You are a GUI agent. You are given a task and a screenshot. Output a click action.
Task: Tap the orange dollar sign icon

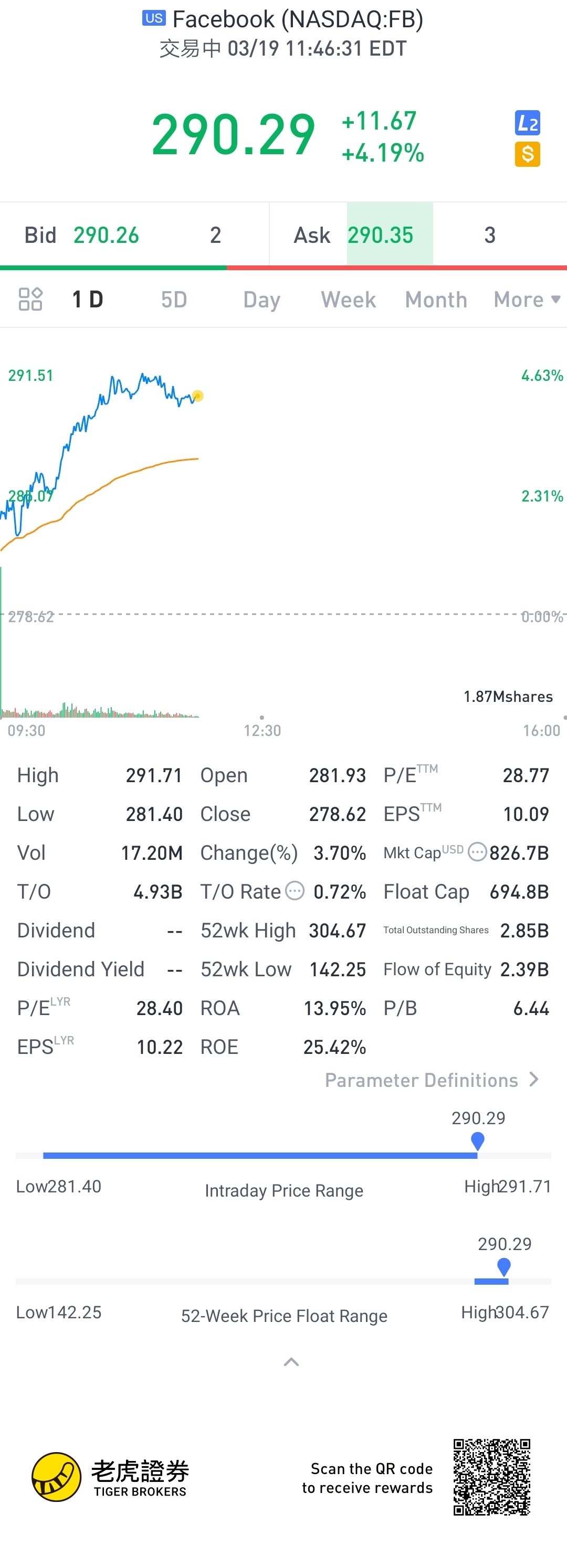[x=527, y=154]
